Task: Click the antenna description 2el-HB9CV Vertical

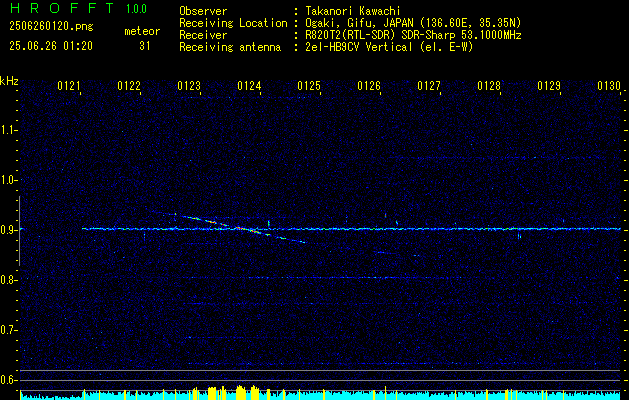Action: click(x=389, y=47)
